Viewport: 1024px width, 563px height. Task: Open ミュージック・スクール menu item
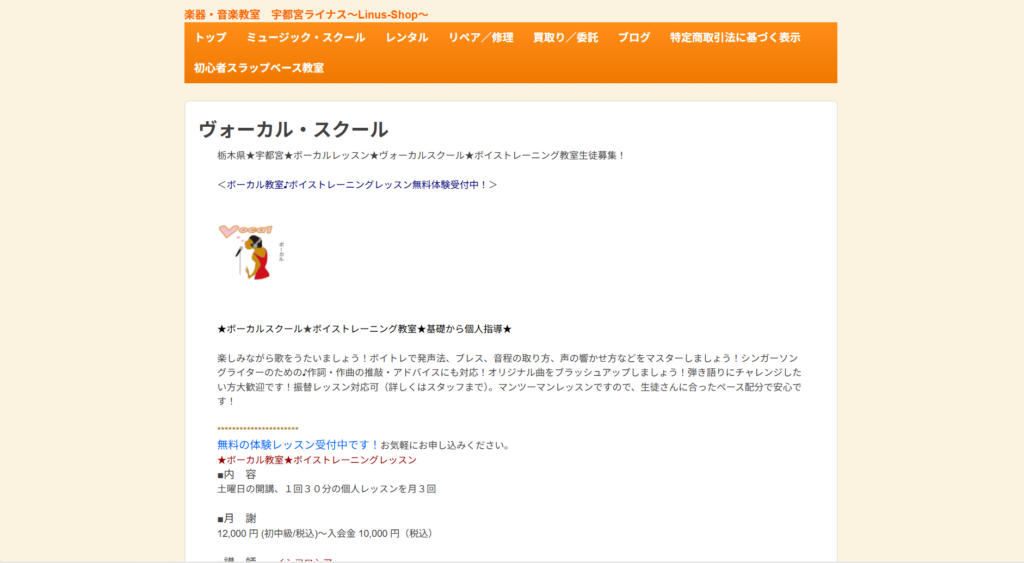tap(306, 38)
